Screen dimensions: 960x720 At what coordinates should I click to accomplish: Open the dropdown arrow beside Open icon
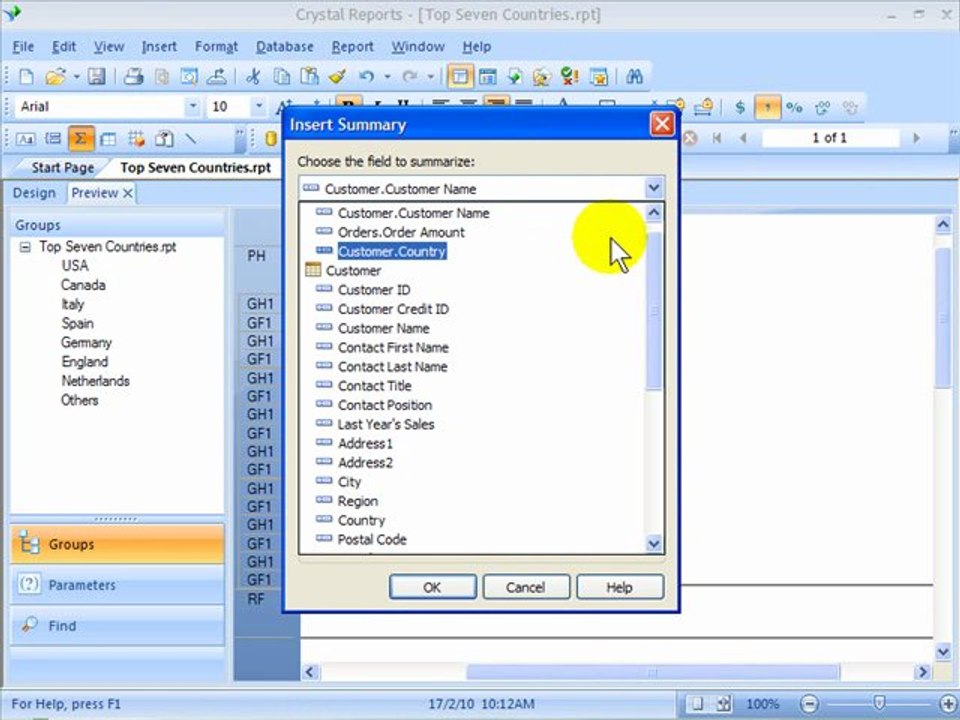click(77, 77)
